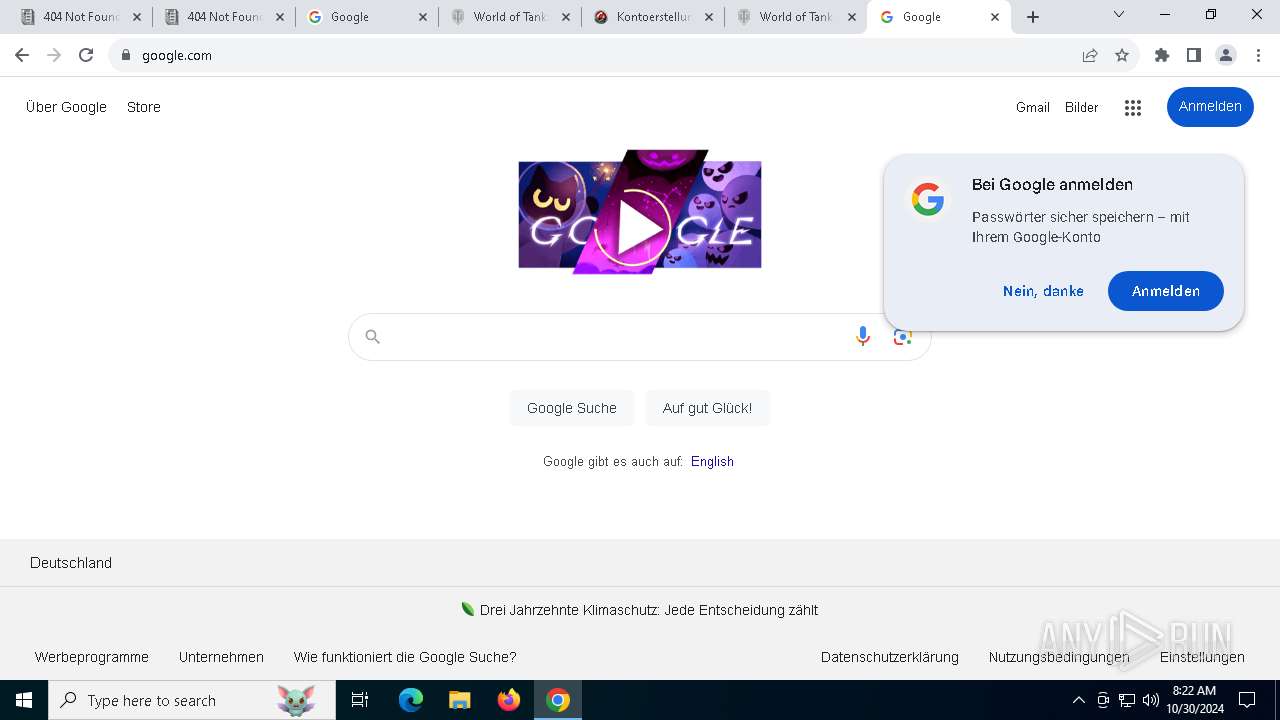Open the Chrome profile avatar
The height and width of the screenshot is (720, 1280).
pos(1226,55)
